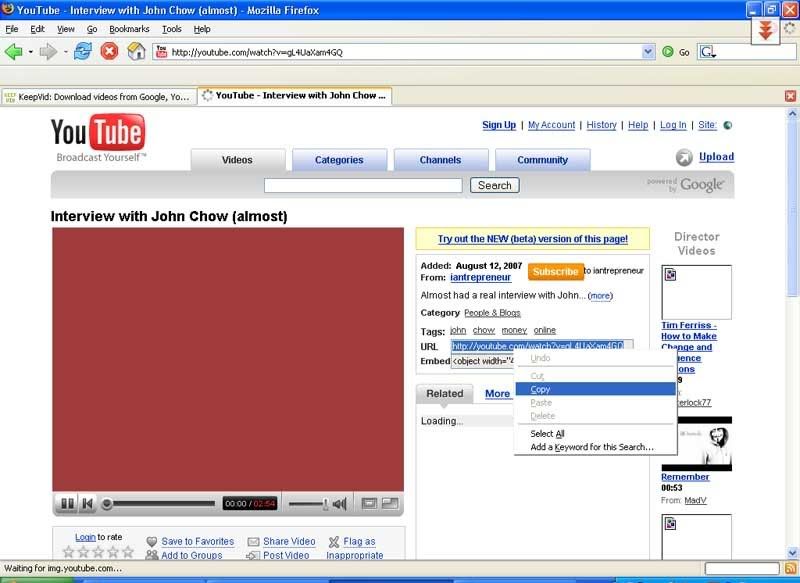
Task: Click the Embed code text field
Action: [x=482, y=361]
